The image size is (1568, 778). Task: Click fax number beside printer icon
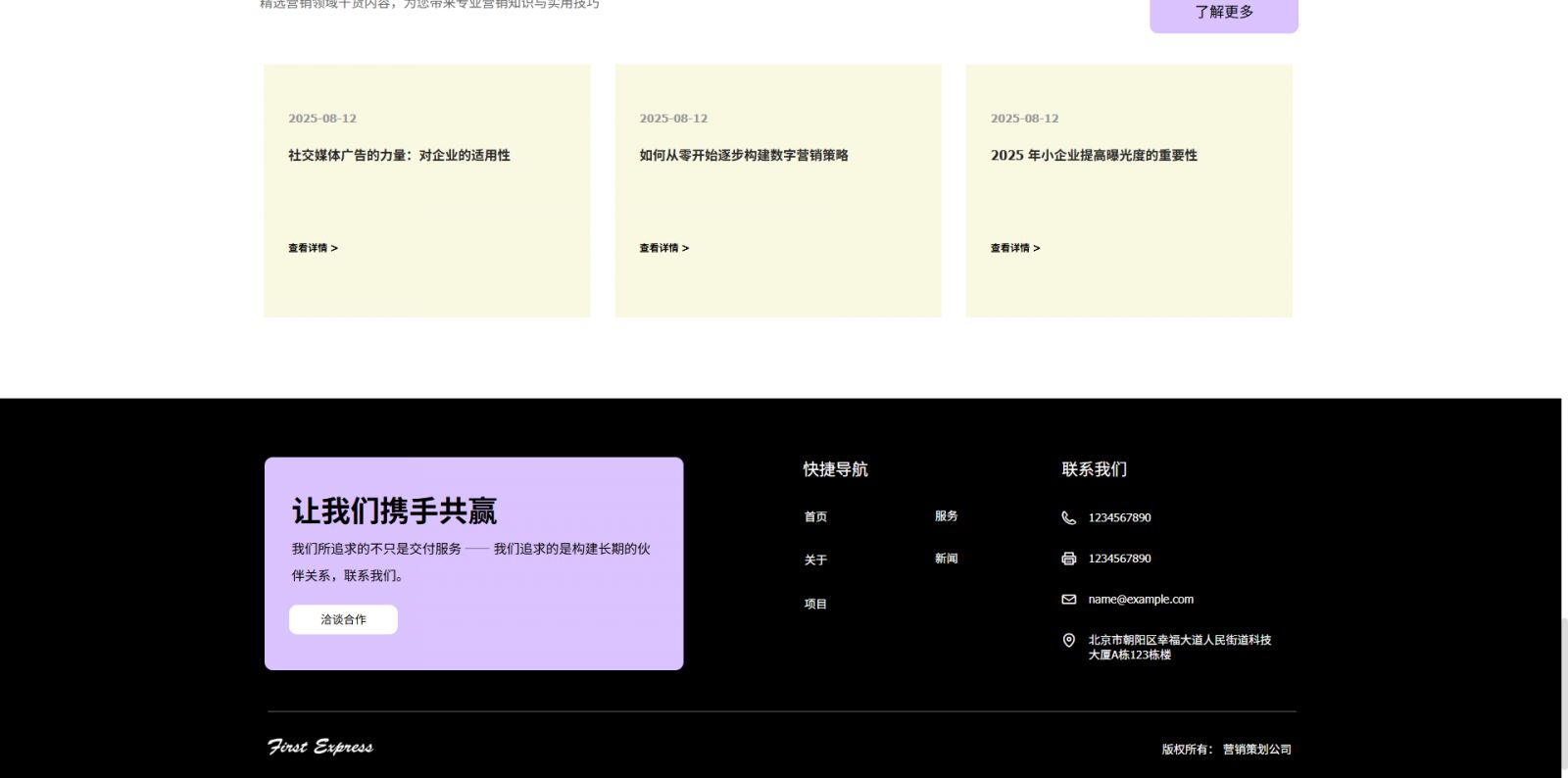1119,559
